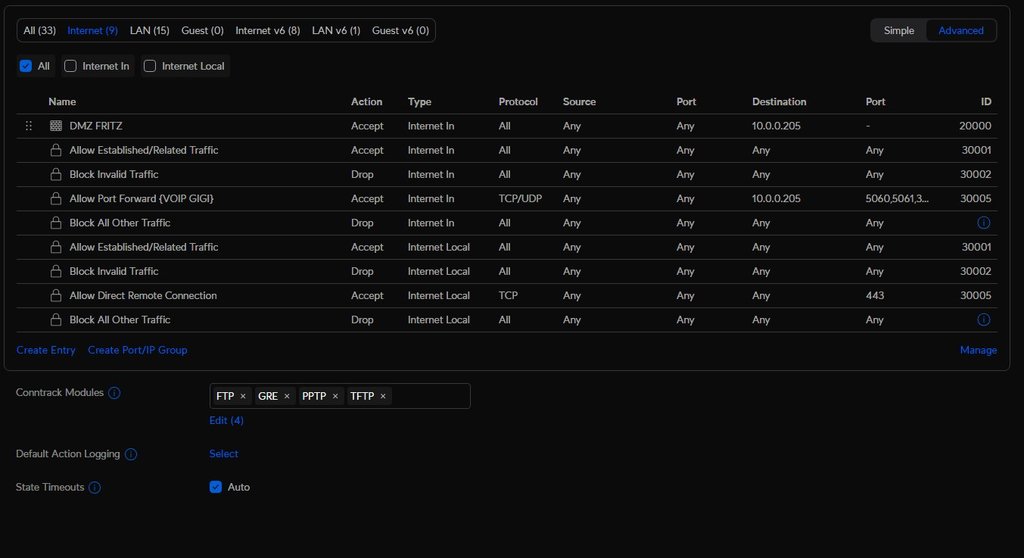Remove the GRE conntrack module tag
Viewport: 1024px width, 558px height.
(x=287, y=396)
